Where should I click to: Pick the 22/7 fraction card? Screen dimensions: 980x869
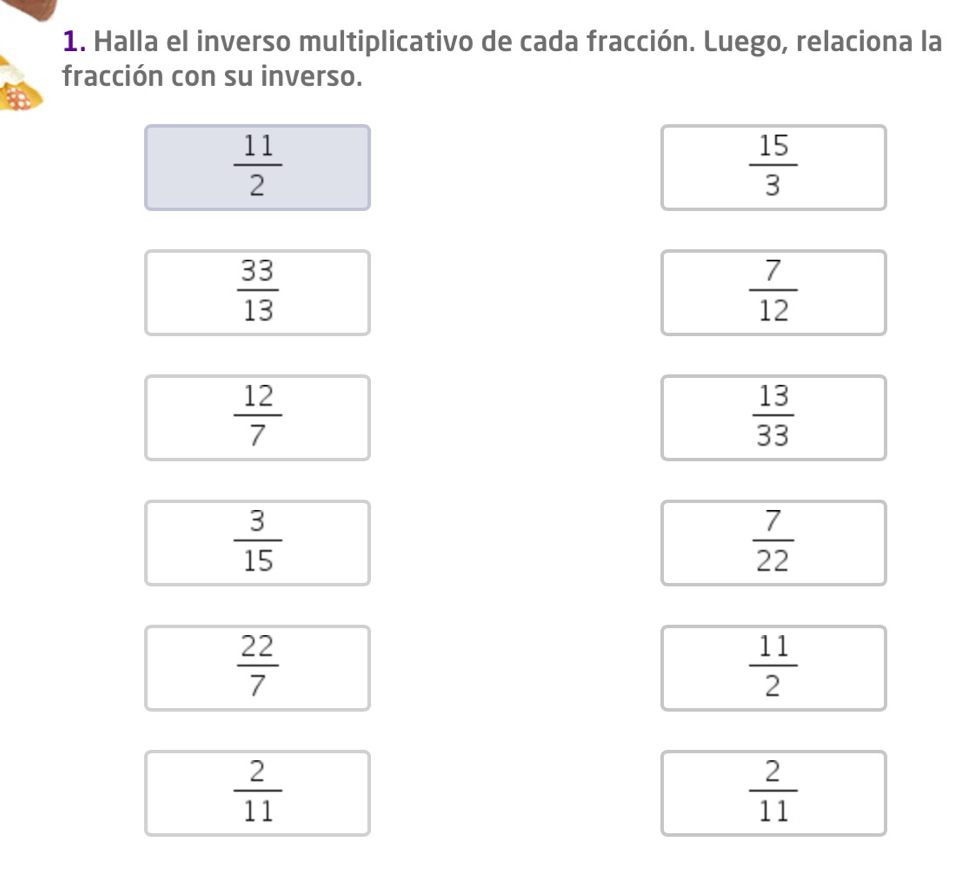(x=257, y=668)
